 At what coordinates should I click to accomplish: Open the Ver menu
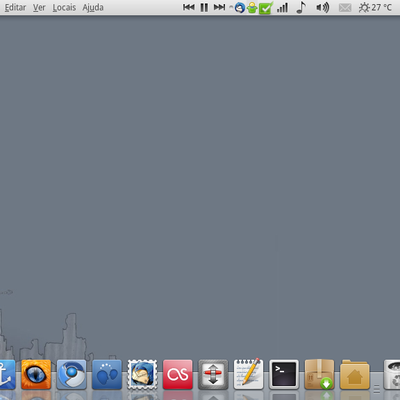point(39,7)
